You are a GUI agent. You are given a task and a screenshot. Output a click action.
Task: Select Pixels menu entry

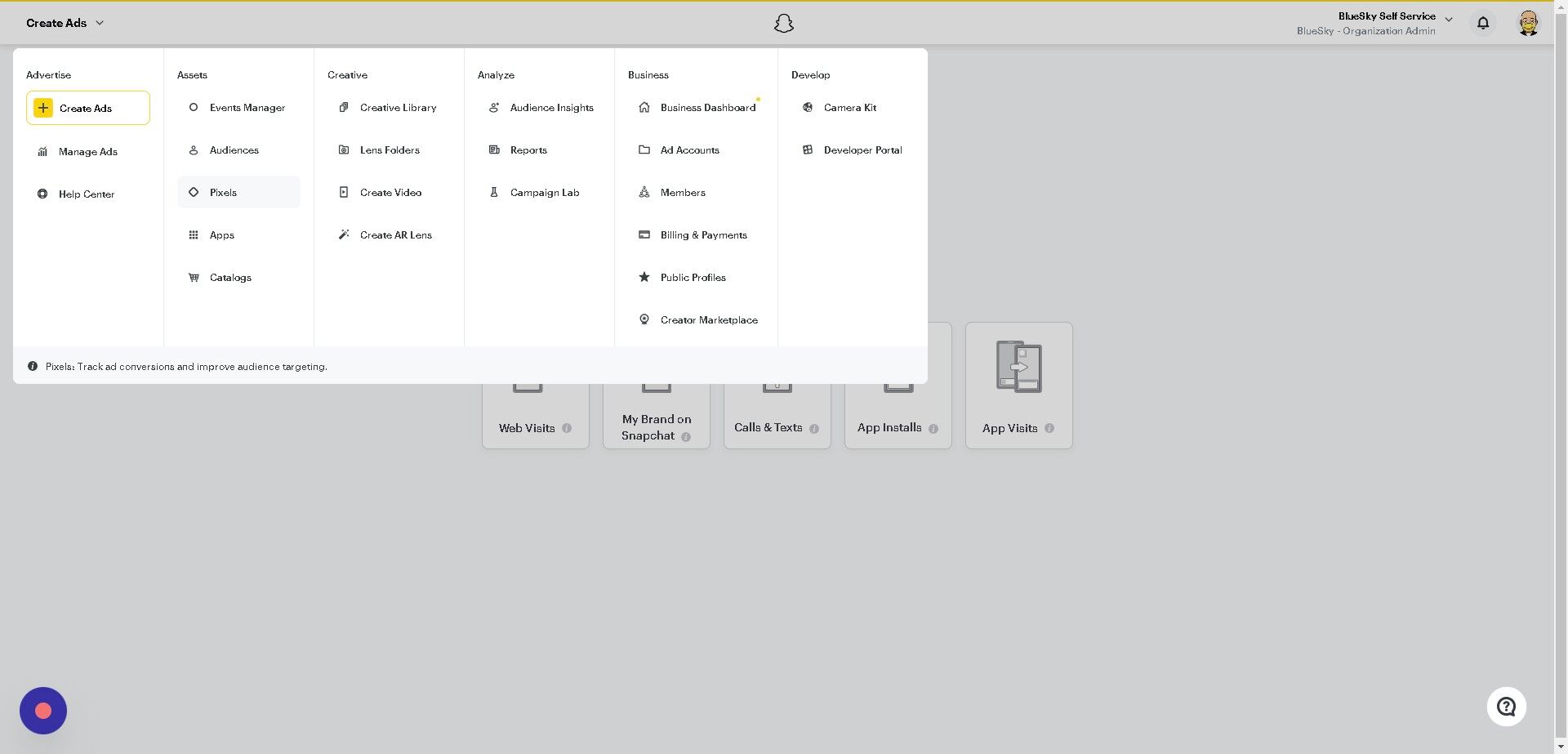coord(238,193)
